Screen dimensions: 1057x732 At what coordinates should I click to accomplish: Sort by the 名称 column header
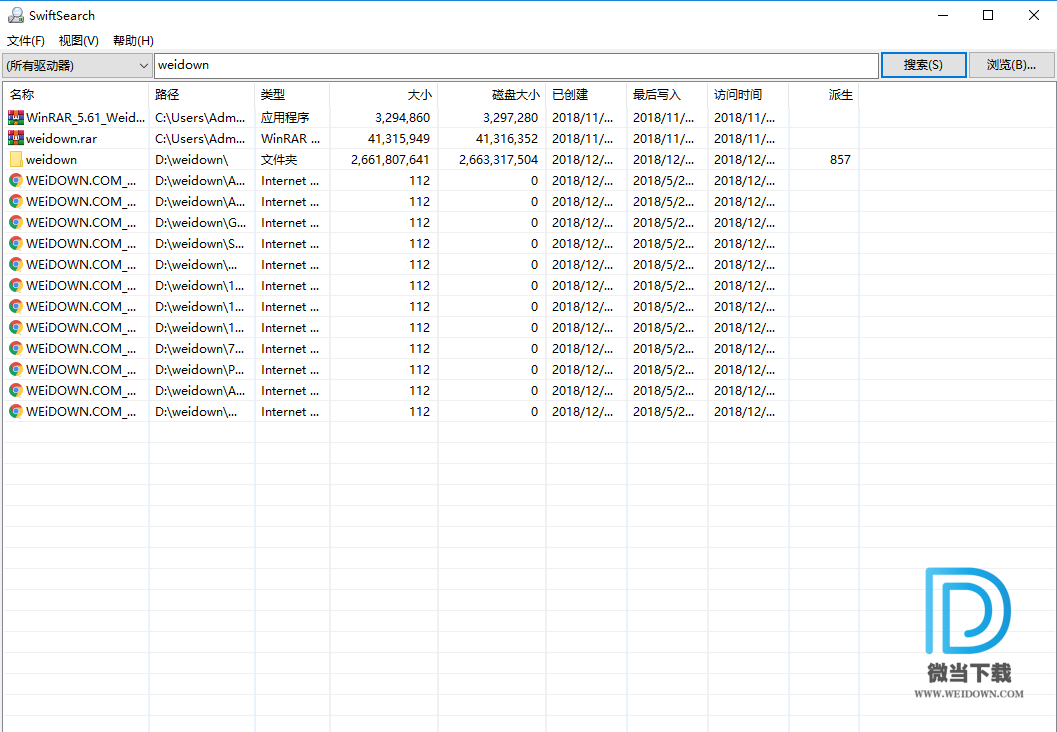click(76, 95)
